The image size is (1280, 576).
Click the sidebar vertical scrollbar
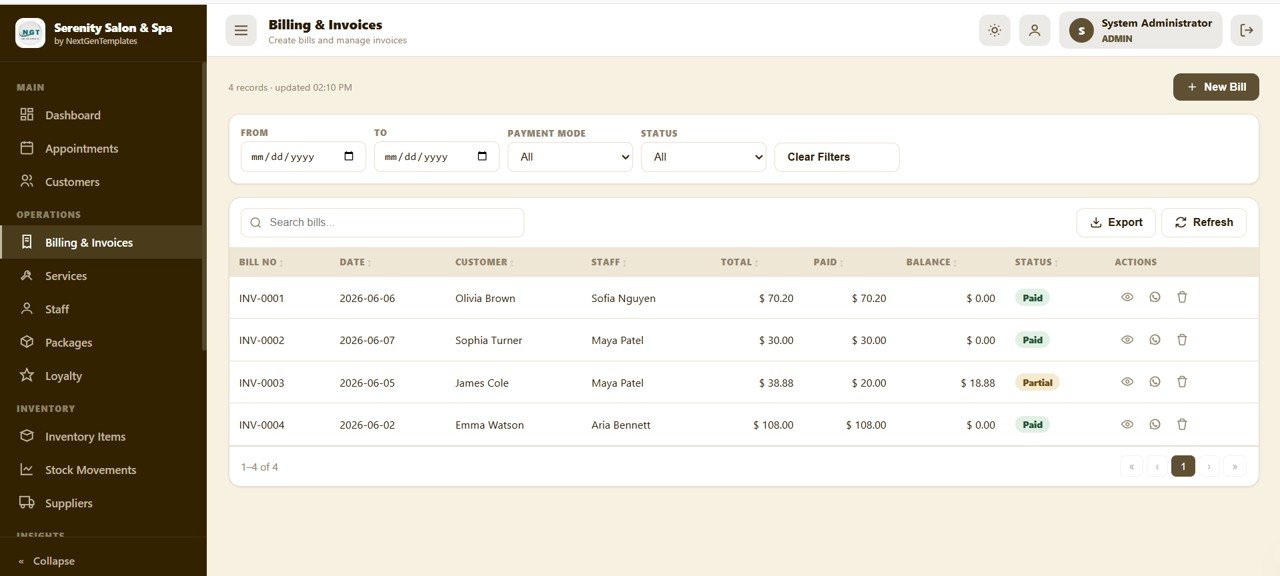pyautogui.click(x=204, y=205)
